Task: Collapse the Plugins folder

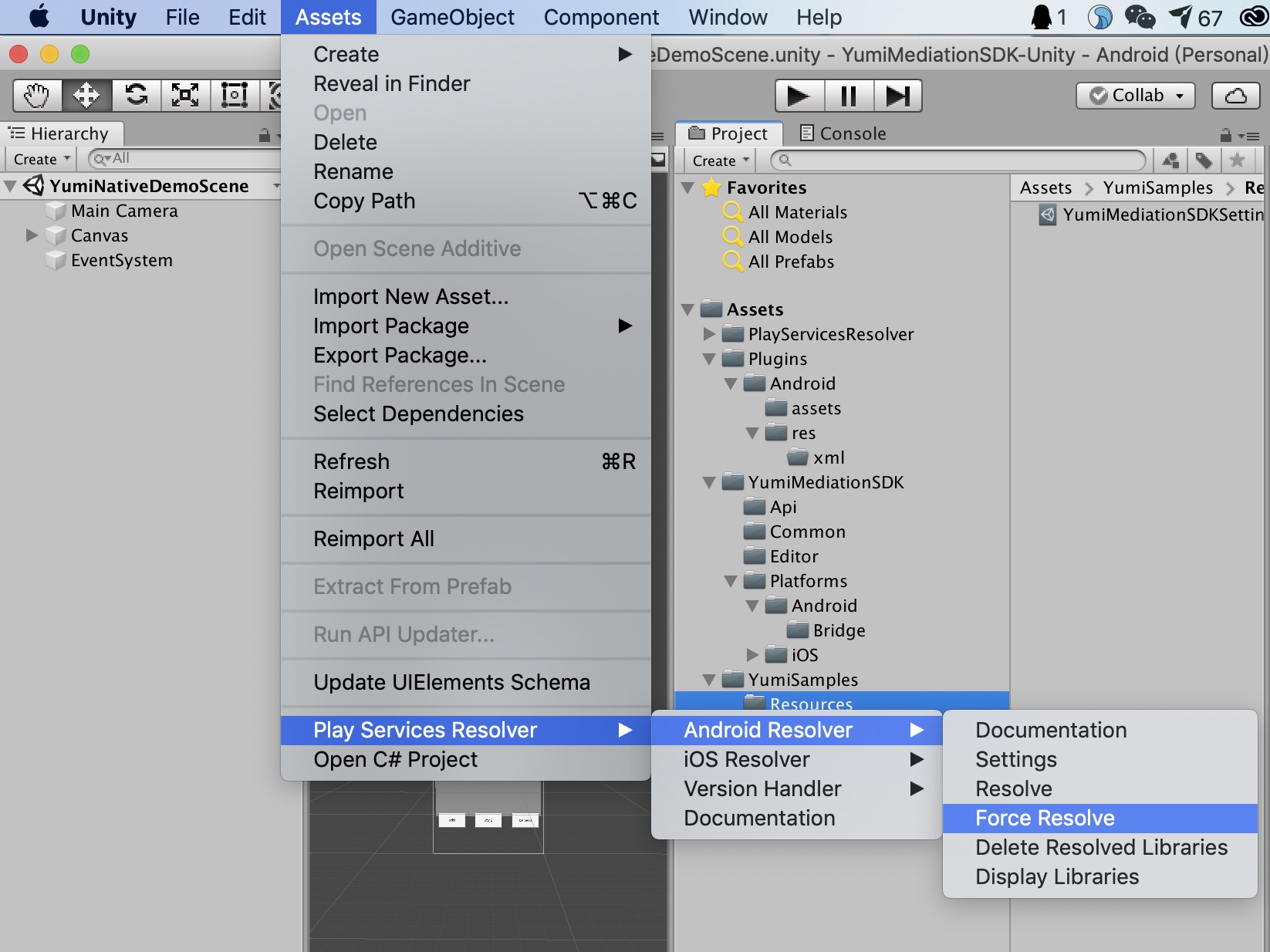Action: coord(710,359)
